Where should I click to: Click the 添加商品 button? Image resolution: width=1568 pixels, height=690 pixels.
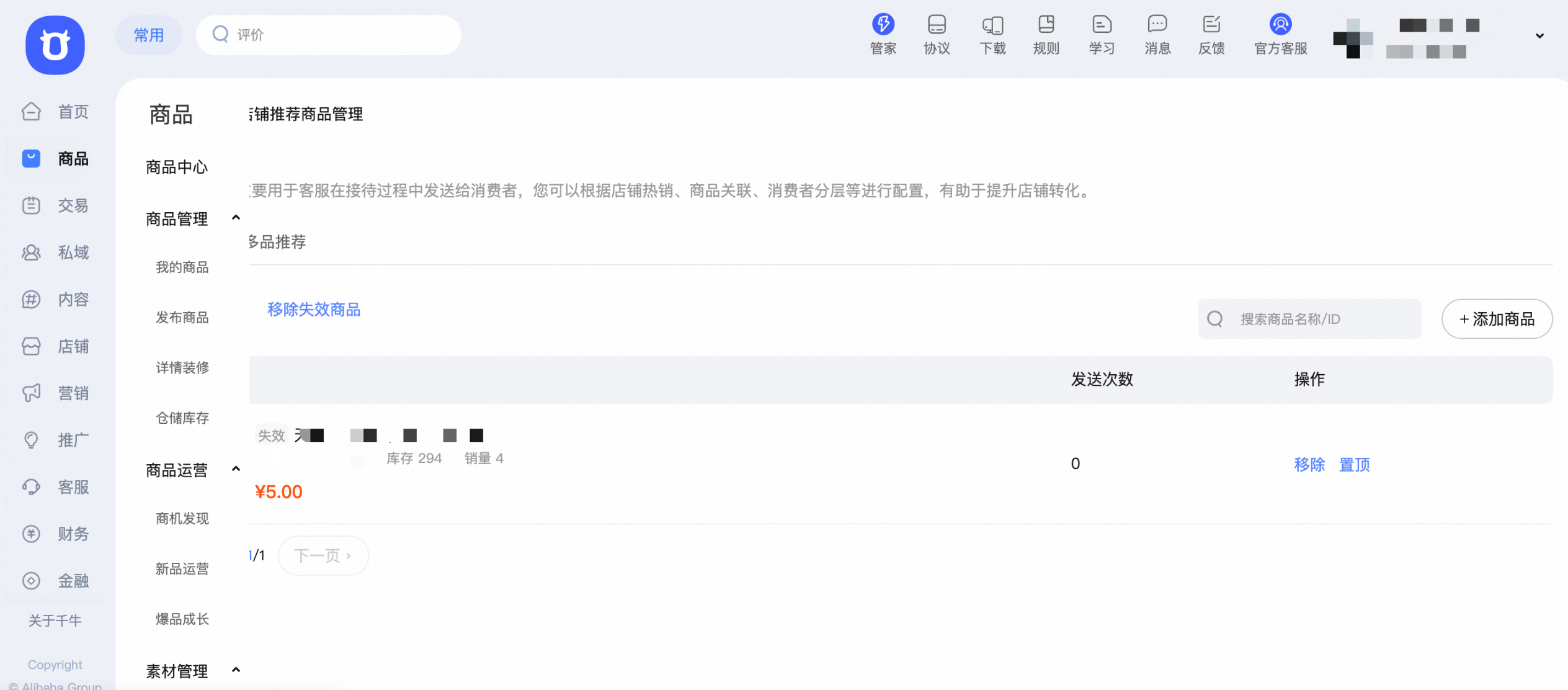1497,319
